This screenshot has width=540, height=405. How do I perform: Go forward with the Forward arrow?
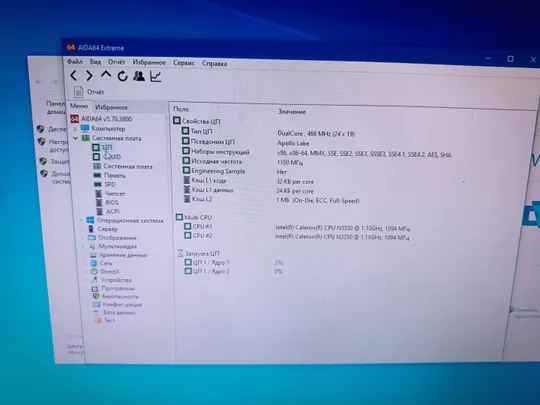click(89, 75)
